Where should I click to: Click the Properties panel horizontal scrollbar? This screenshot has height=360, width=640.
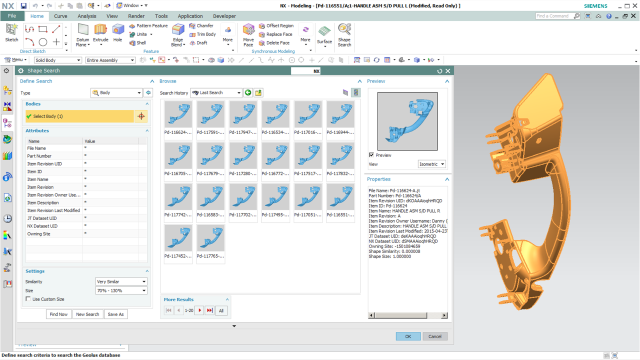click(x=407, y=315)
